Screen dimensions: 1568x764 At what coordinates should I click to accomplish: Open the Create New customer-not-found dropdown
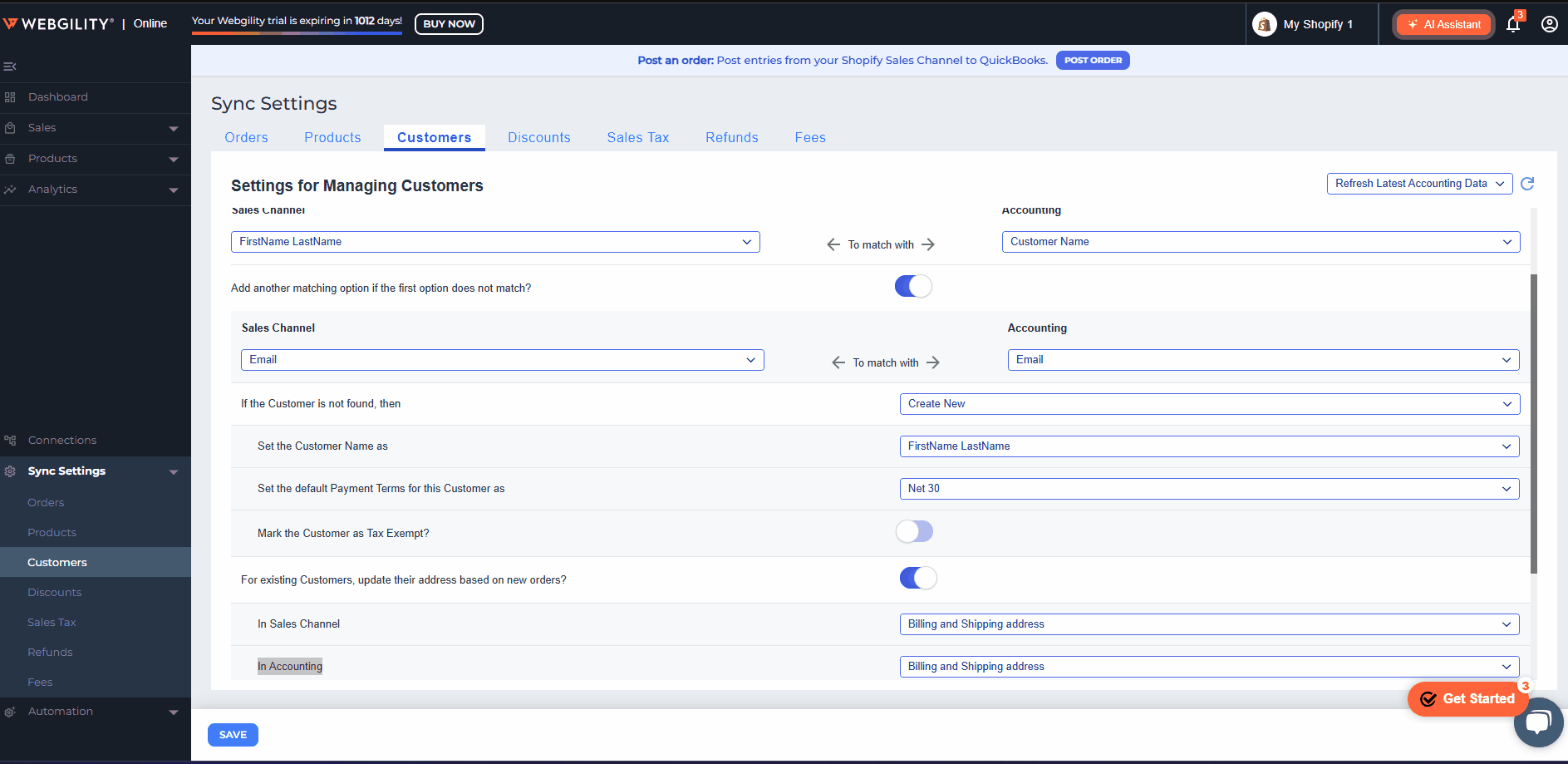1209,404
